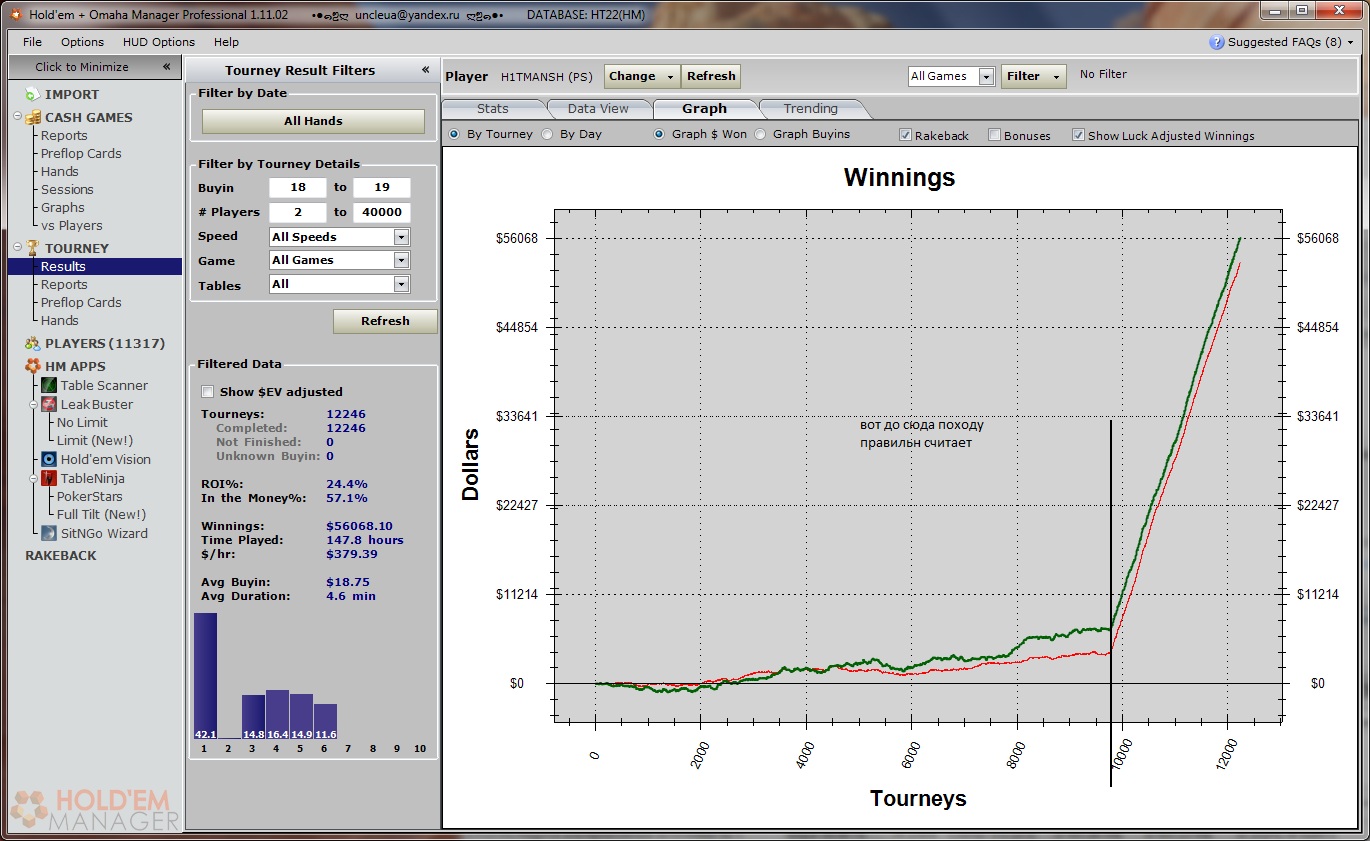The image size is (1370, 841).
Task: Select the By Tourney radio button
Action: [454, 134]
